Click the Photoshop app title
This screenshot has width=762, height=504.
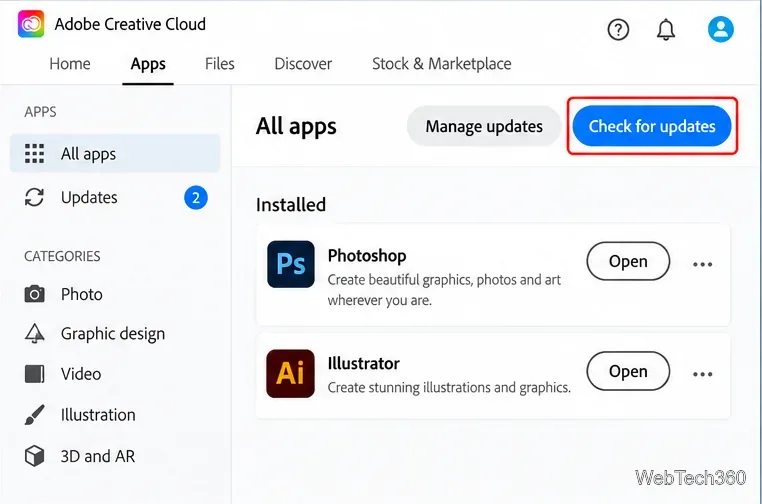click(367, 256)
